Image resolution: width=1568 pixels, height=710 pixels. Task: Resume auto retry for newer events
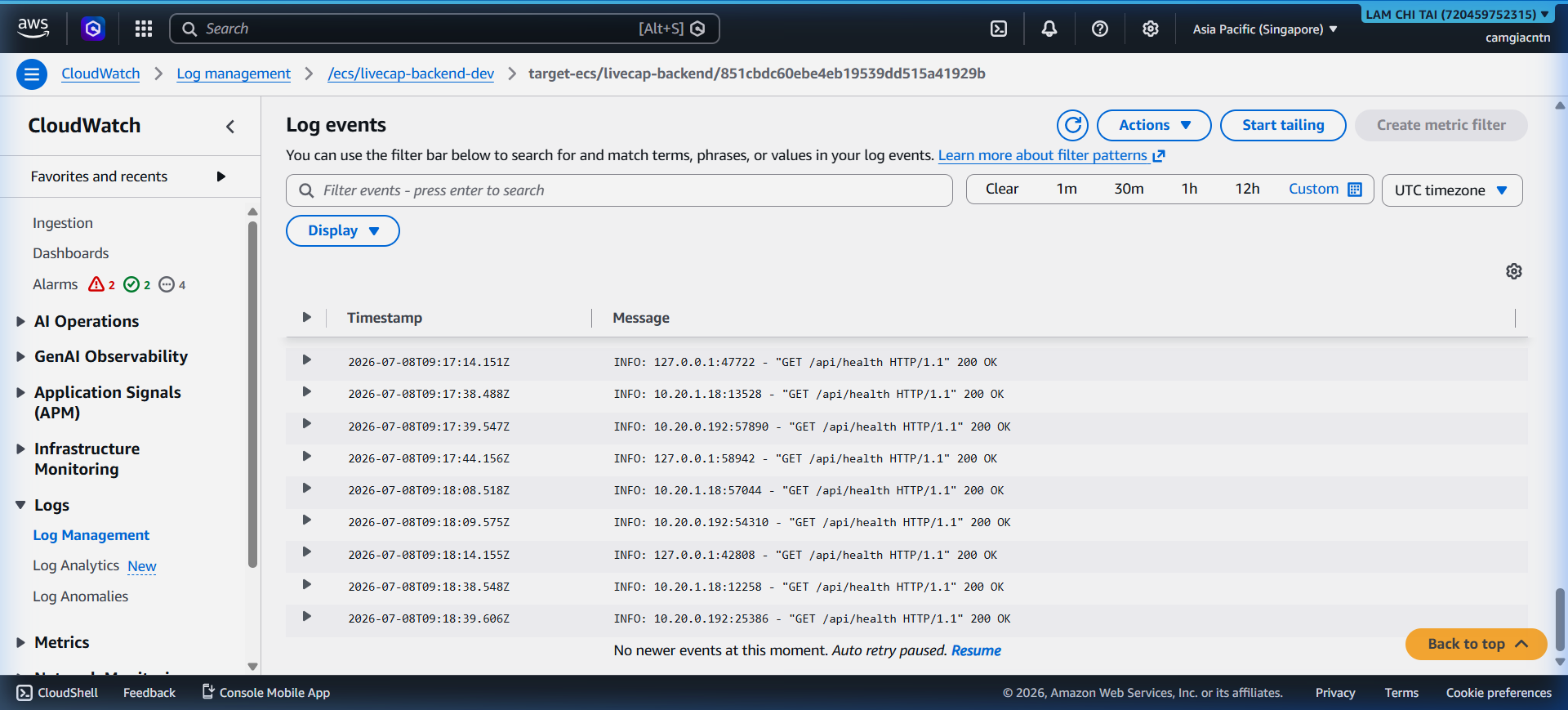[x=976, y=650]
